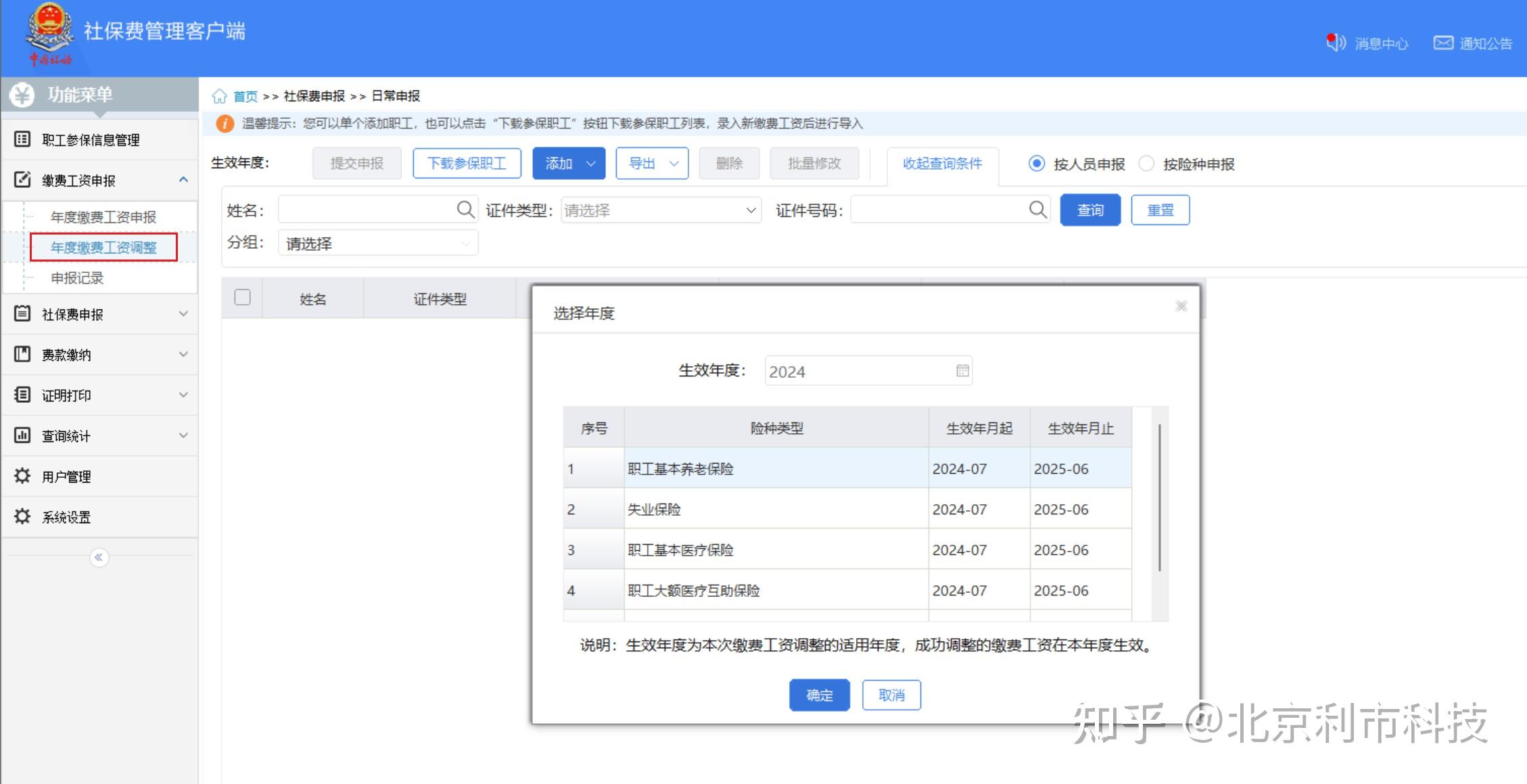Select the 职工基本养老保险 row

tap(847, 468)
